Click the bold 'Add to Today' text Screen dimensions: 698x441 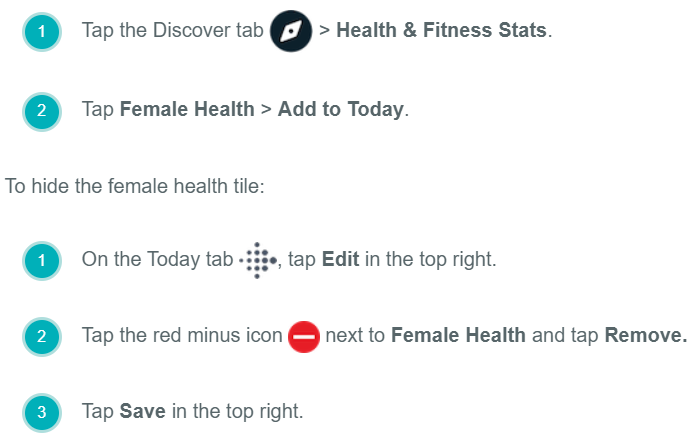coord(341,109)
